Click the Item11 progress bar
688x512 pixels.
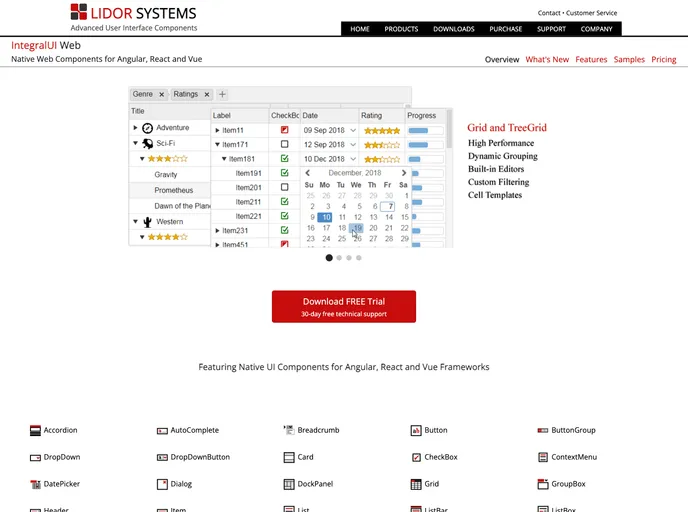coord(425,131)
